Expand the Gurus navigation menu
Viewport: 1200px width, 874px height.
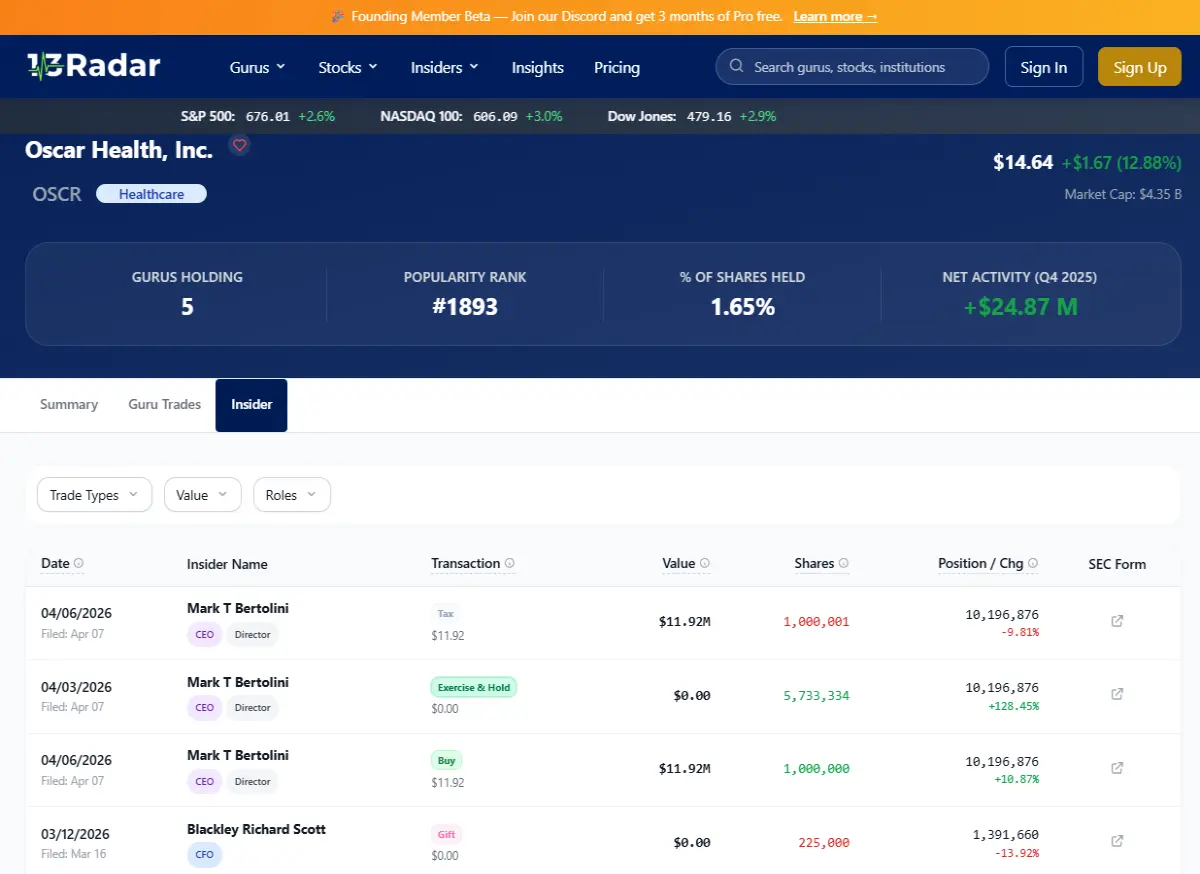coord(258,67)
